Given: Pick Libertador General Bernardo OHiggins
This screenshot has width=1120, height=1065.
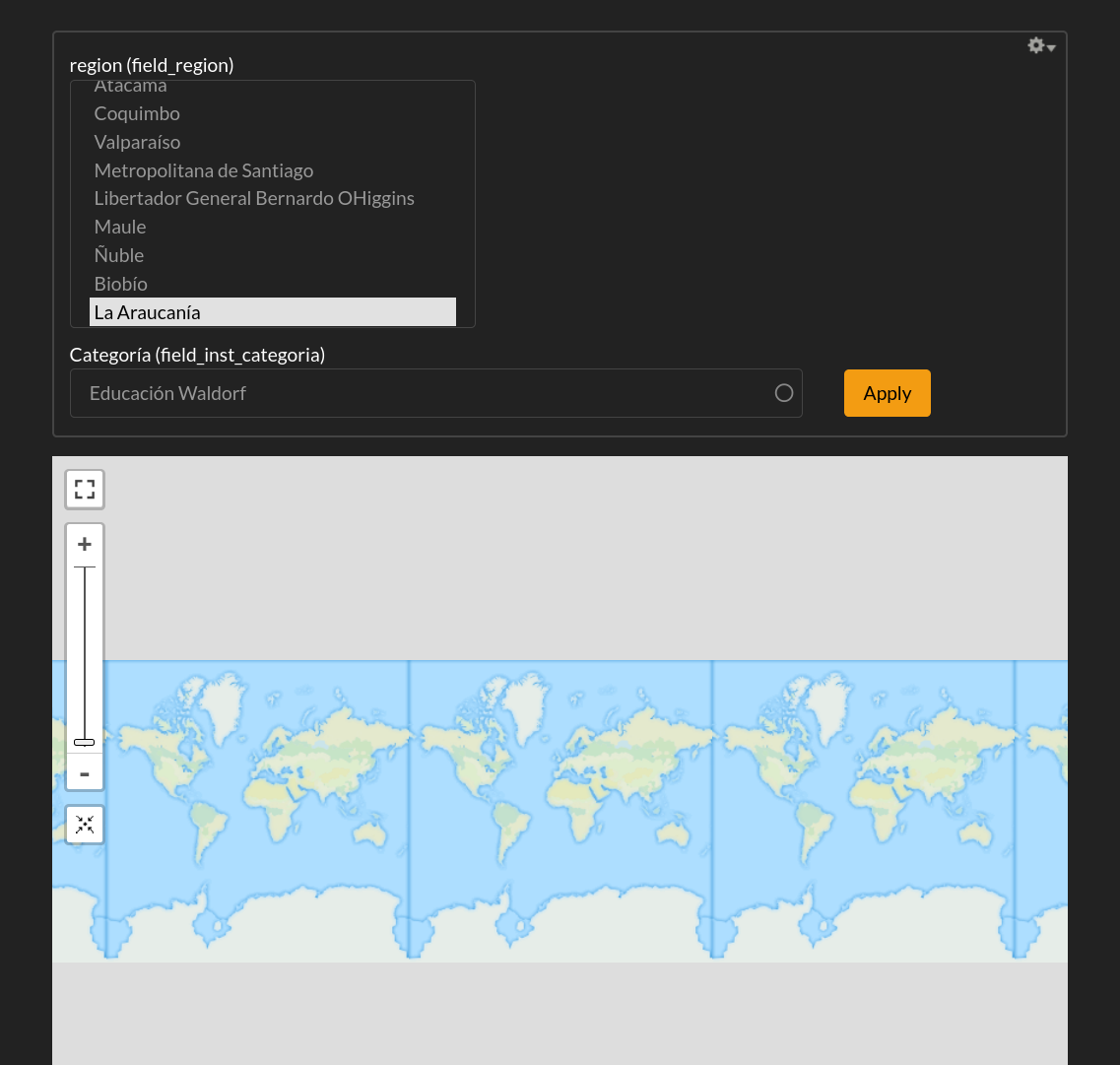Looking at the screenshot, I should [x=254, y=198].
